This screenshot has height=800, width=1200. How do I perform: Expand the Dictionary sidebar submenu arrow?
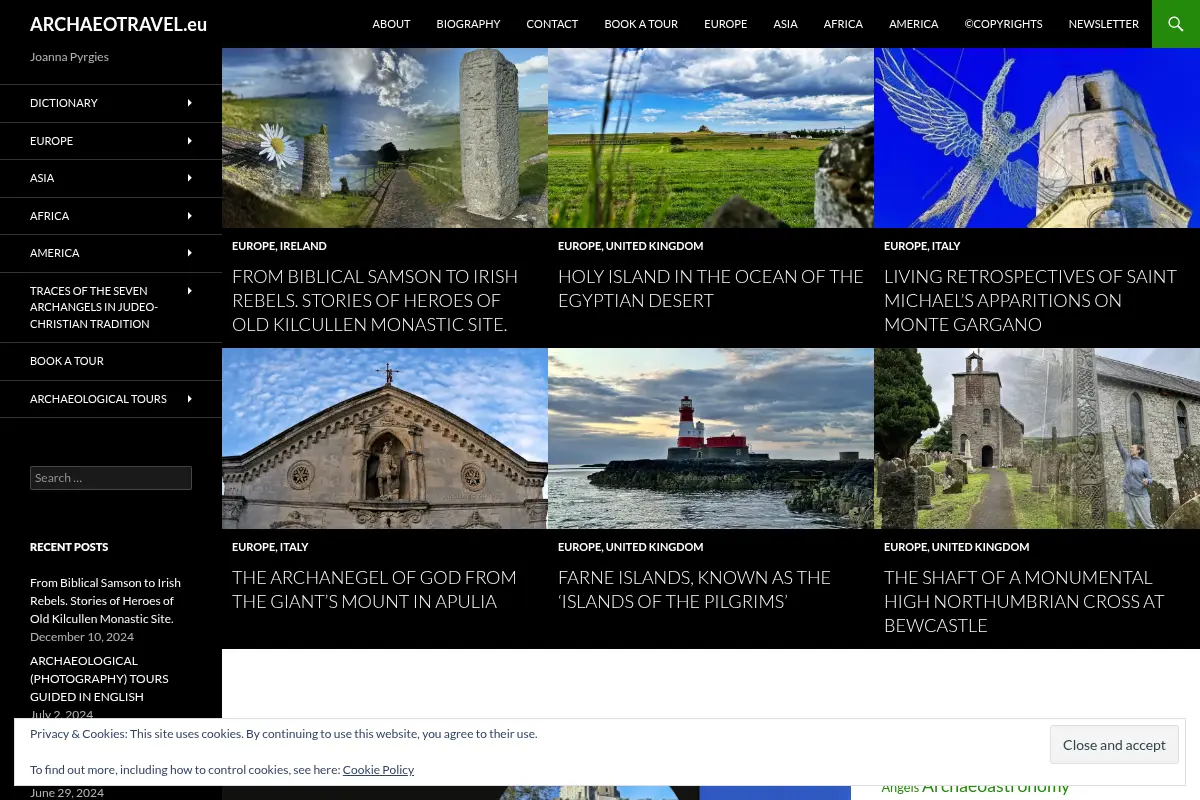(190, 103)
